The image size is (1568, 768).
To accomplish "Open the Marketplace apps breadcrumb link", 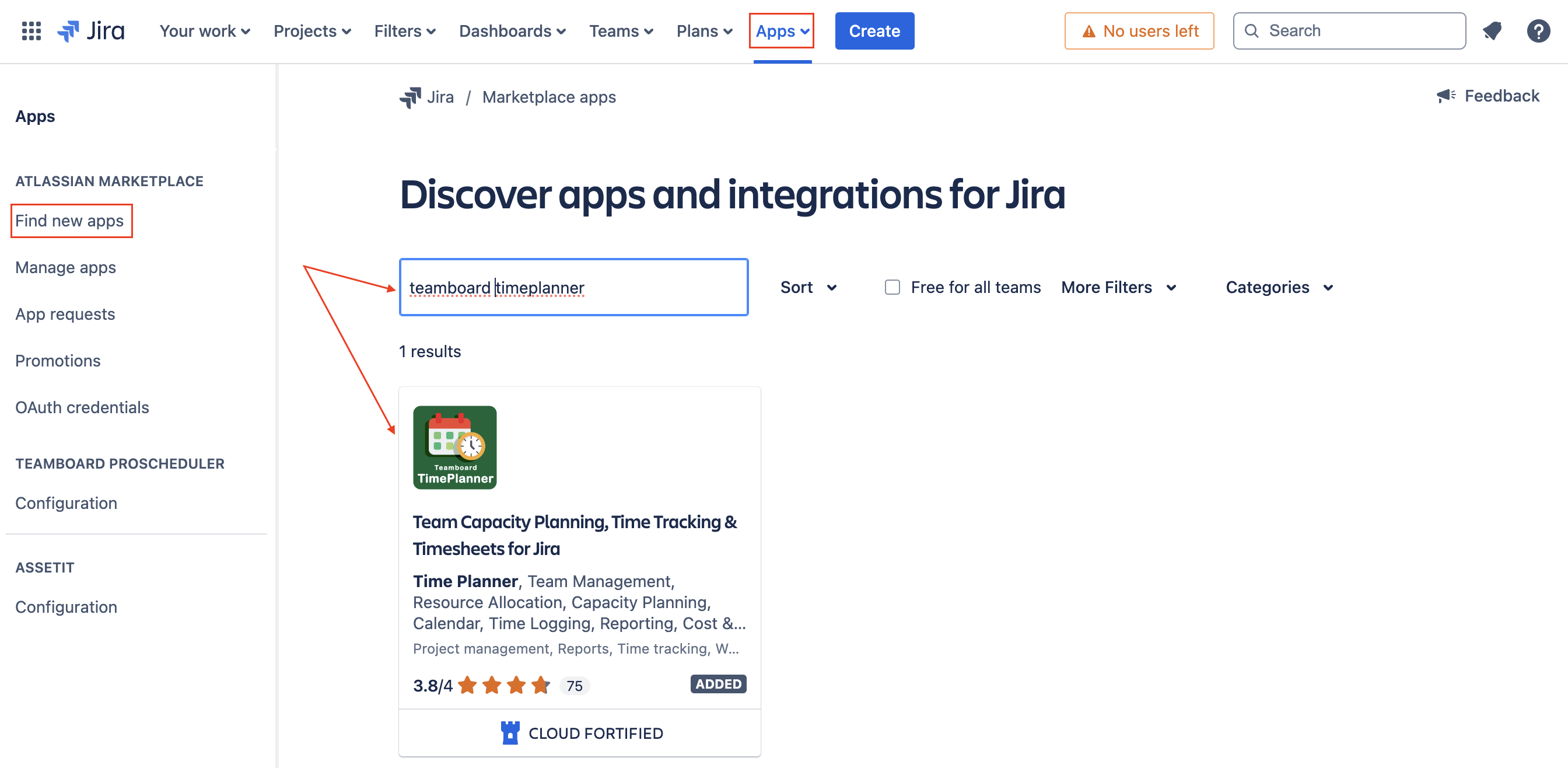I will (549, 97).
